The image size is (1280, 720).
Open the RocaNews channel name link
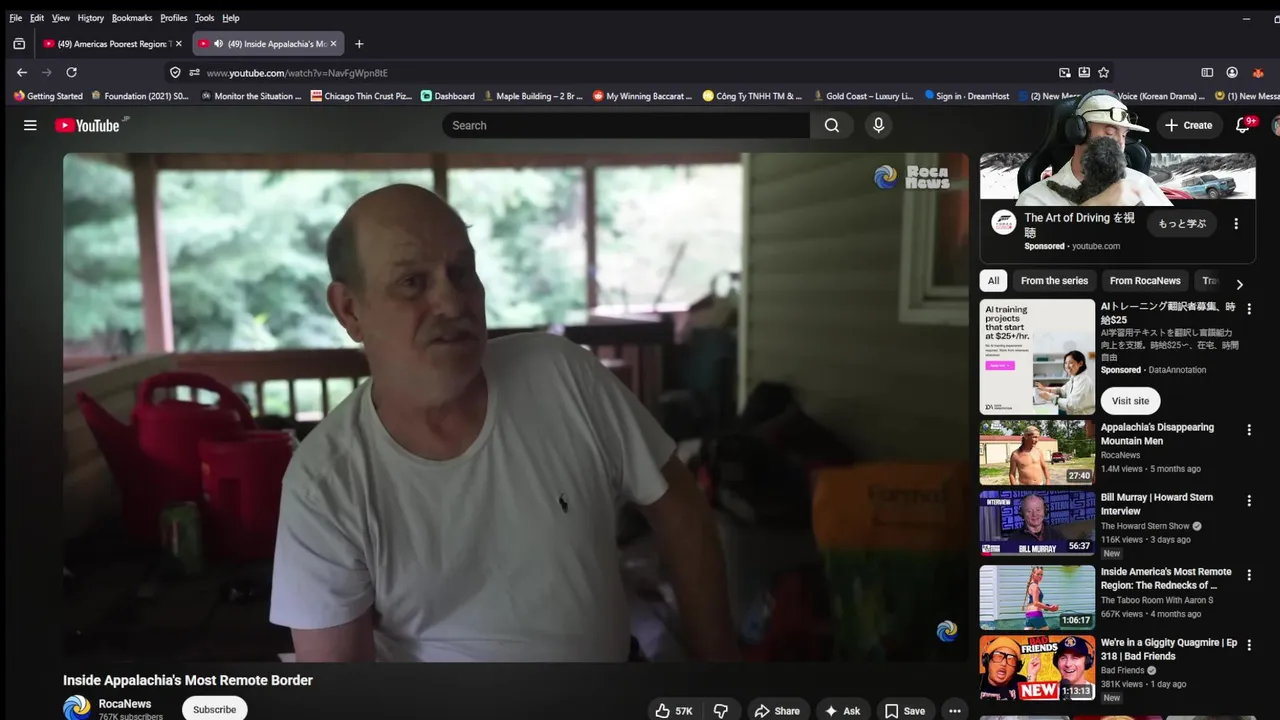[125, 704]
